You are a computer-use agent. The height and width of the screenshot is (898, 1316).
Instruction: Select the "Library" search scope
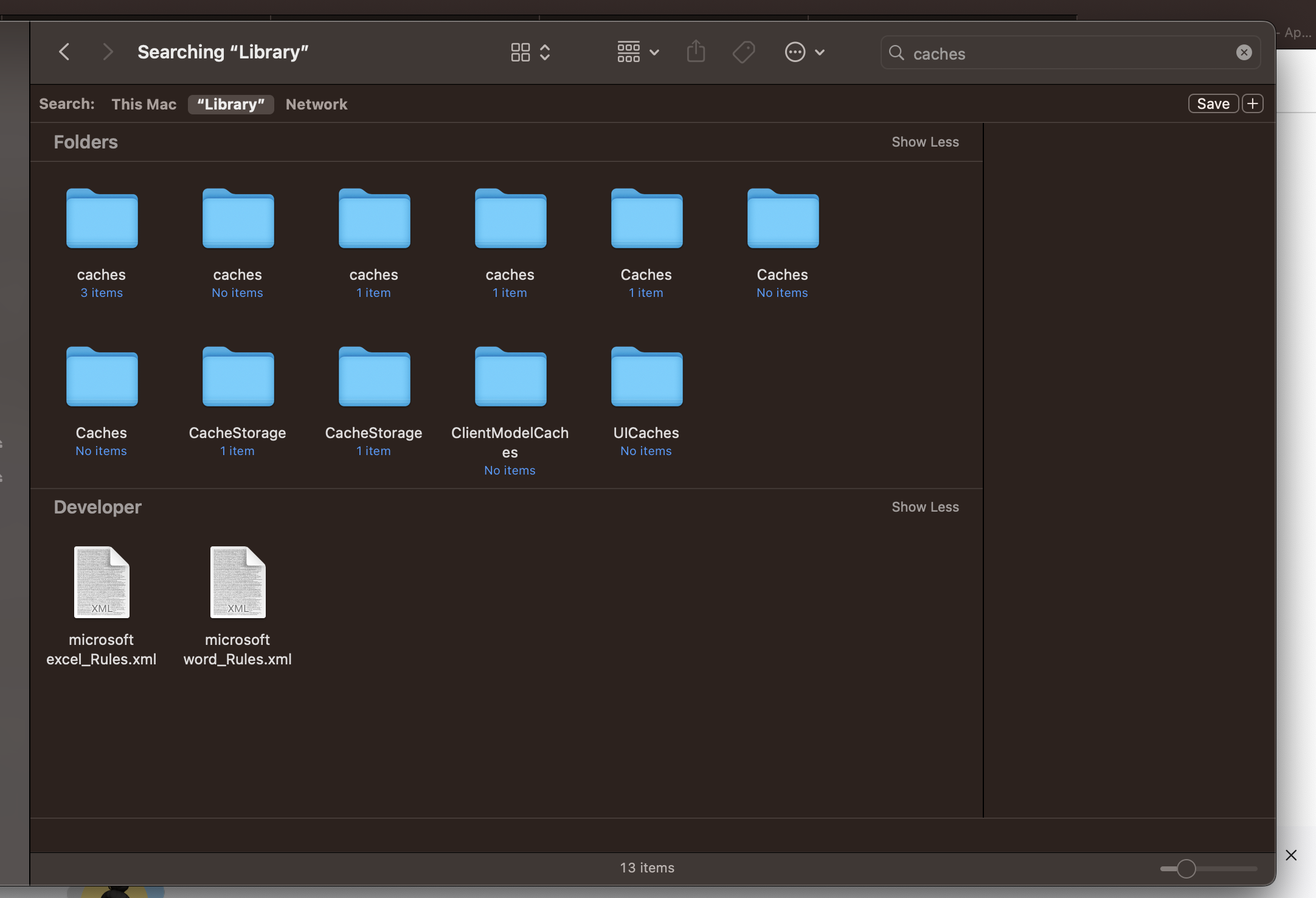pos(230,104)
